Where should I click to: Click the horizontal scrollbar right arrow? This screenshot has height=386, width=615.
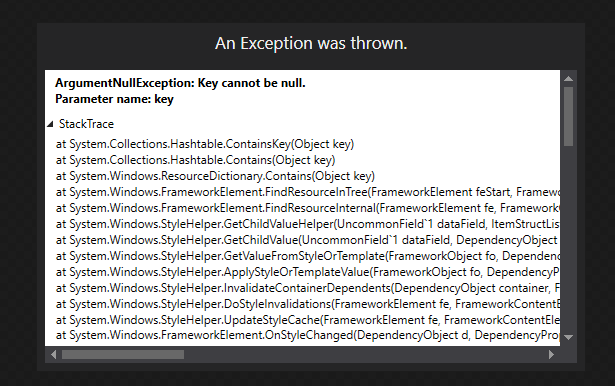tap(551, 355)
